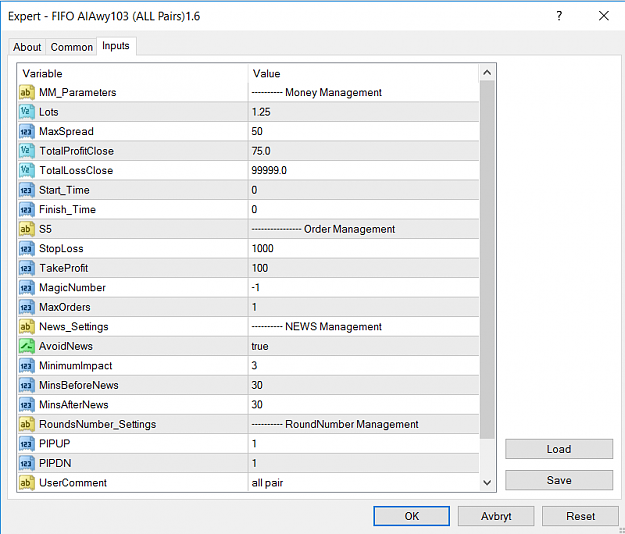The width and height of the screenshot is (625, 534).
Task: Click the integer icon beside MinsAfterNews
Action: 26,405
